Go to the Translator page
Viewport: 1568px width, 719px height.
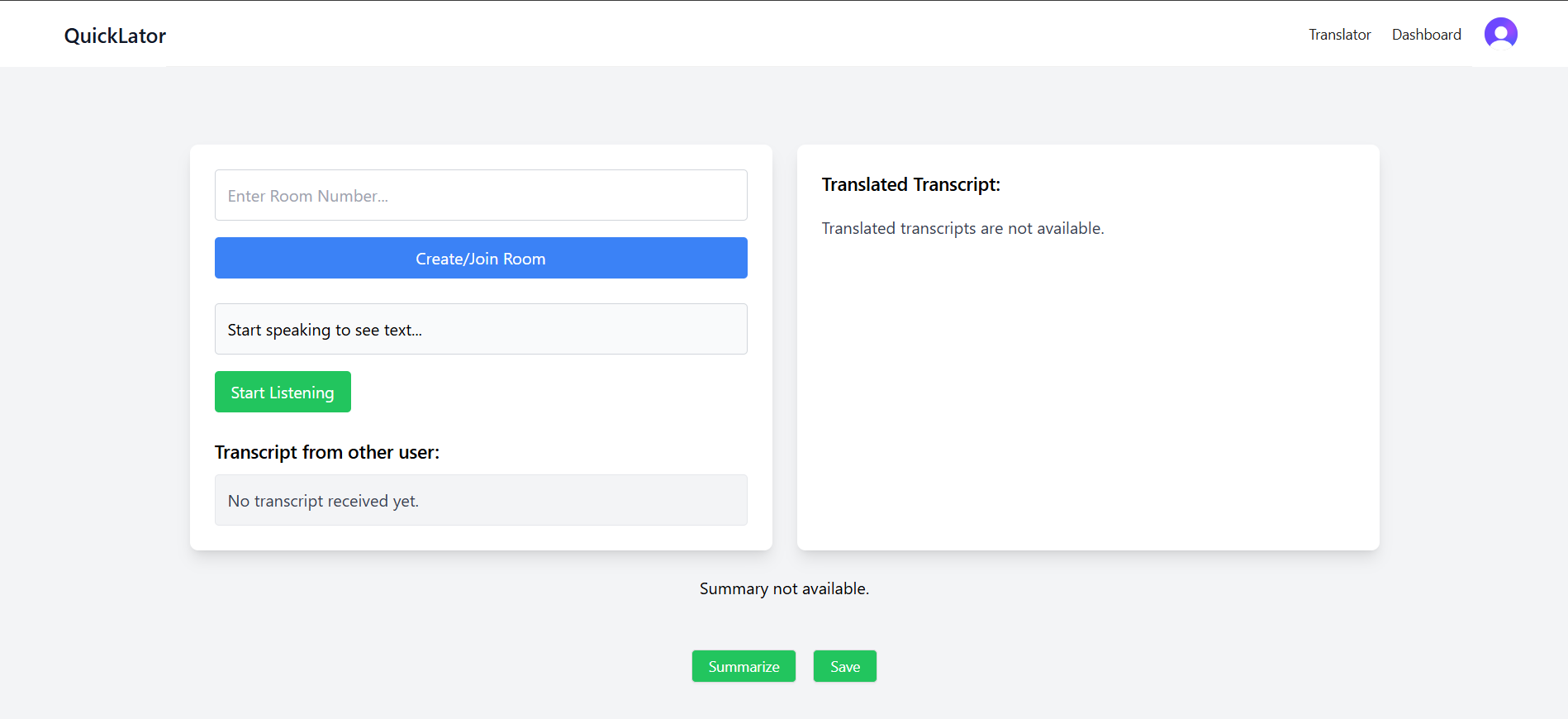tap(1339, 35)
